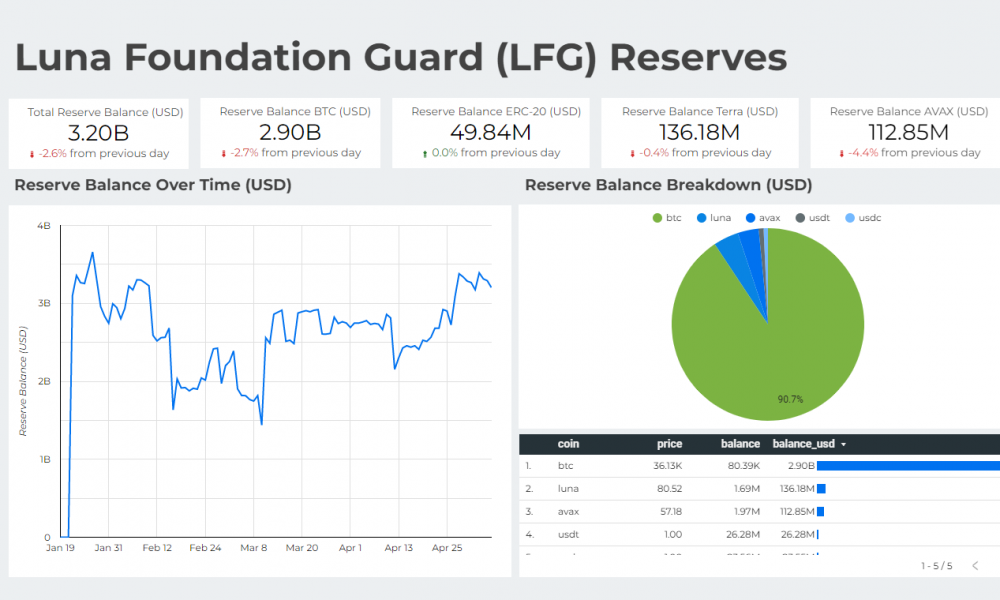1000x600 pixels.
Task: Click the 80.39K balance in the btc row
Action: (x=744, y=466)
